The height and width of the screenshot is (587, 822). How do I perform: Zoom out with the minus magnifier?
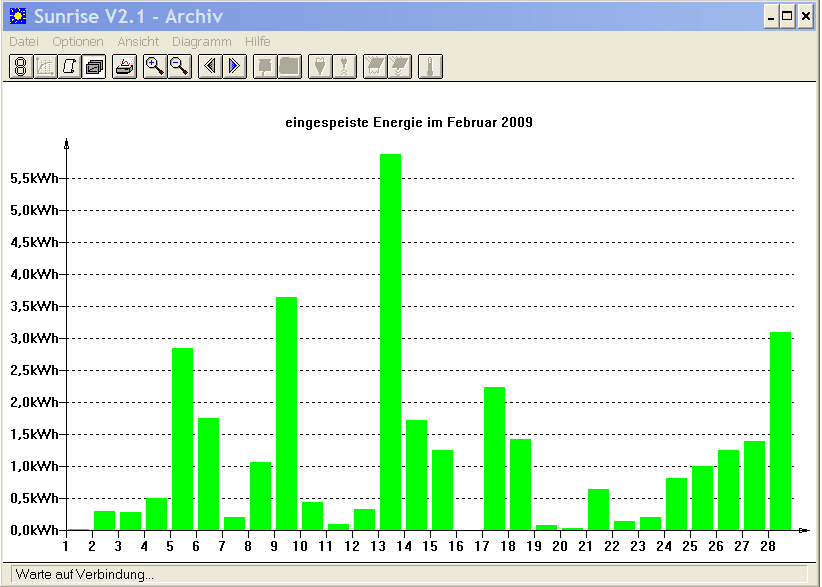(x=180, y=67)
